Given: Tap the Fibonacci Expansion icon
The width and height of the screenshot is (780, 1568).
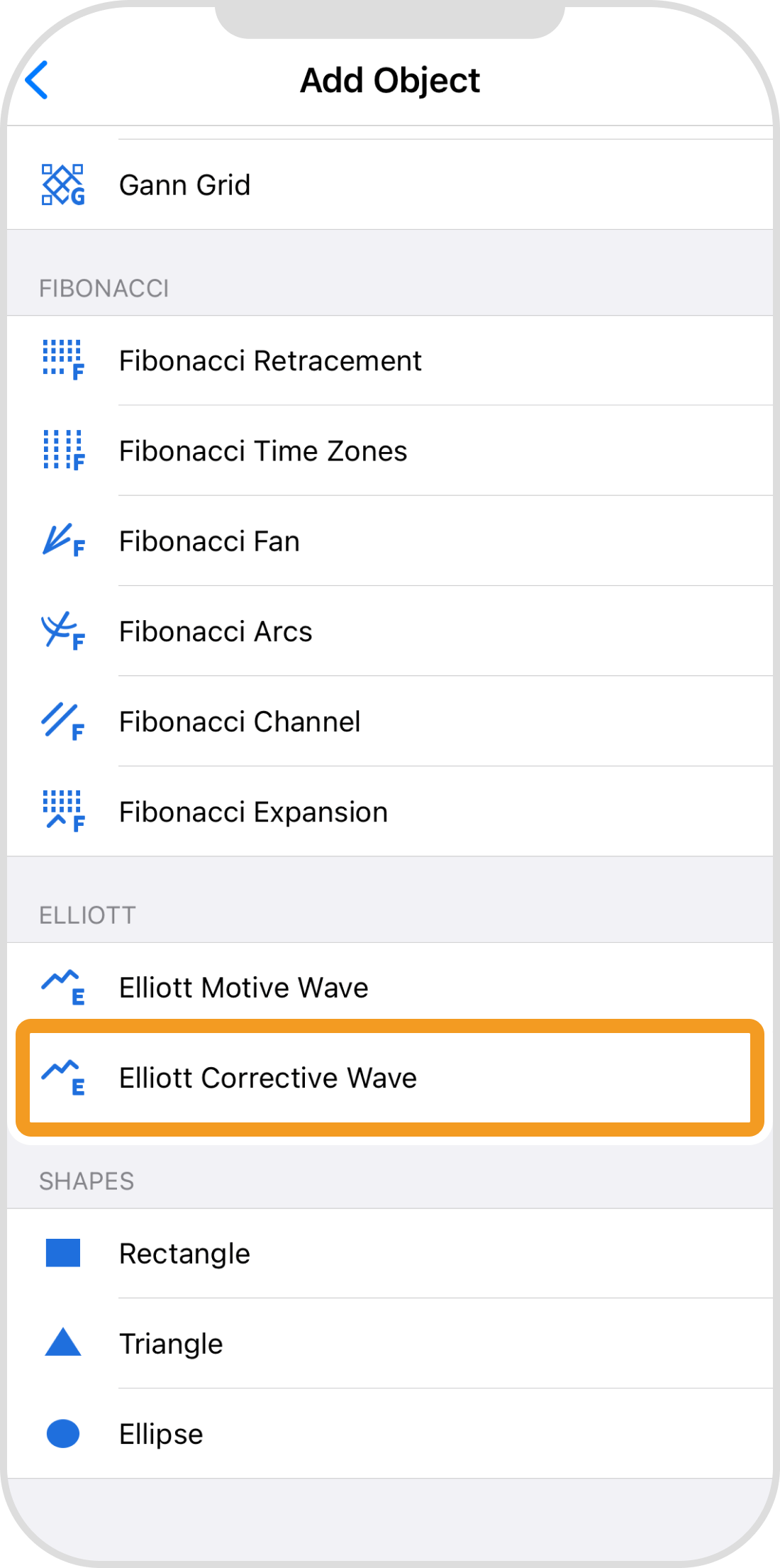Looking at the screenshot, I should pyautogui.click(x=63, y=811).
